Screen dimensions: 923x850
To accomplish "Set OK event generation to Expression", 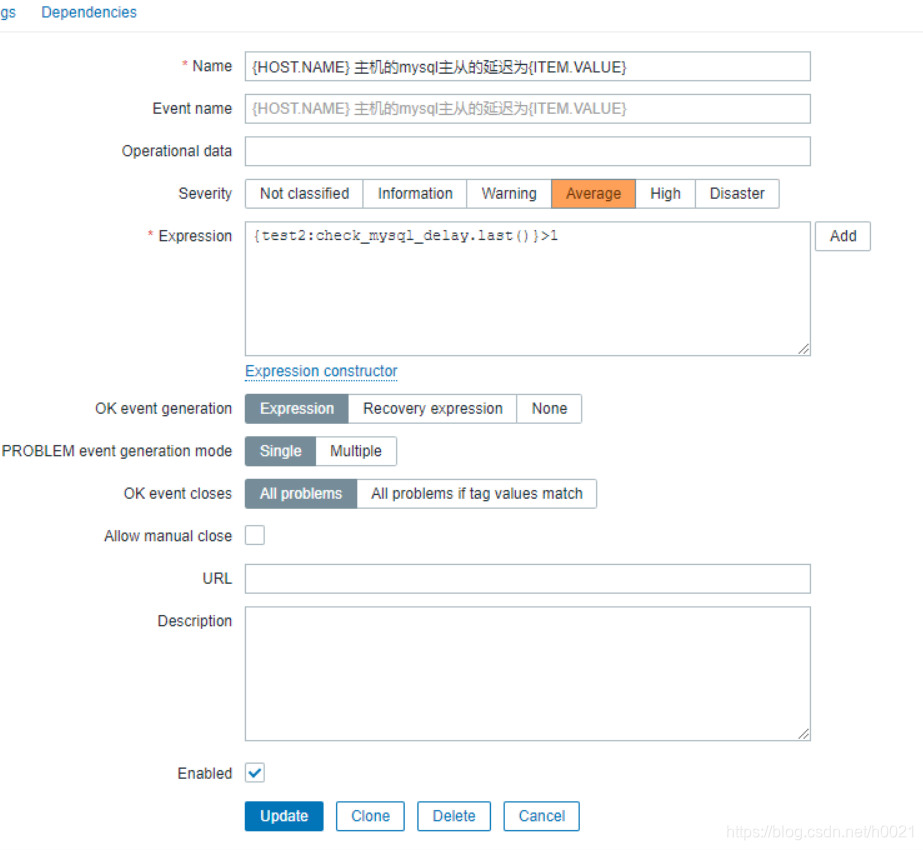I will point(297,409).
